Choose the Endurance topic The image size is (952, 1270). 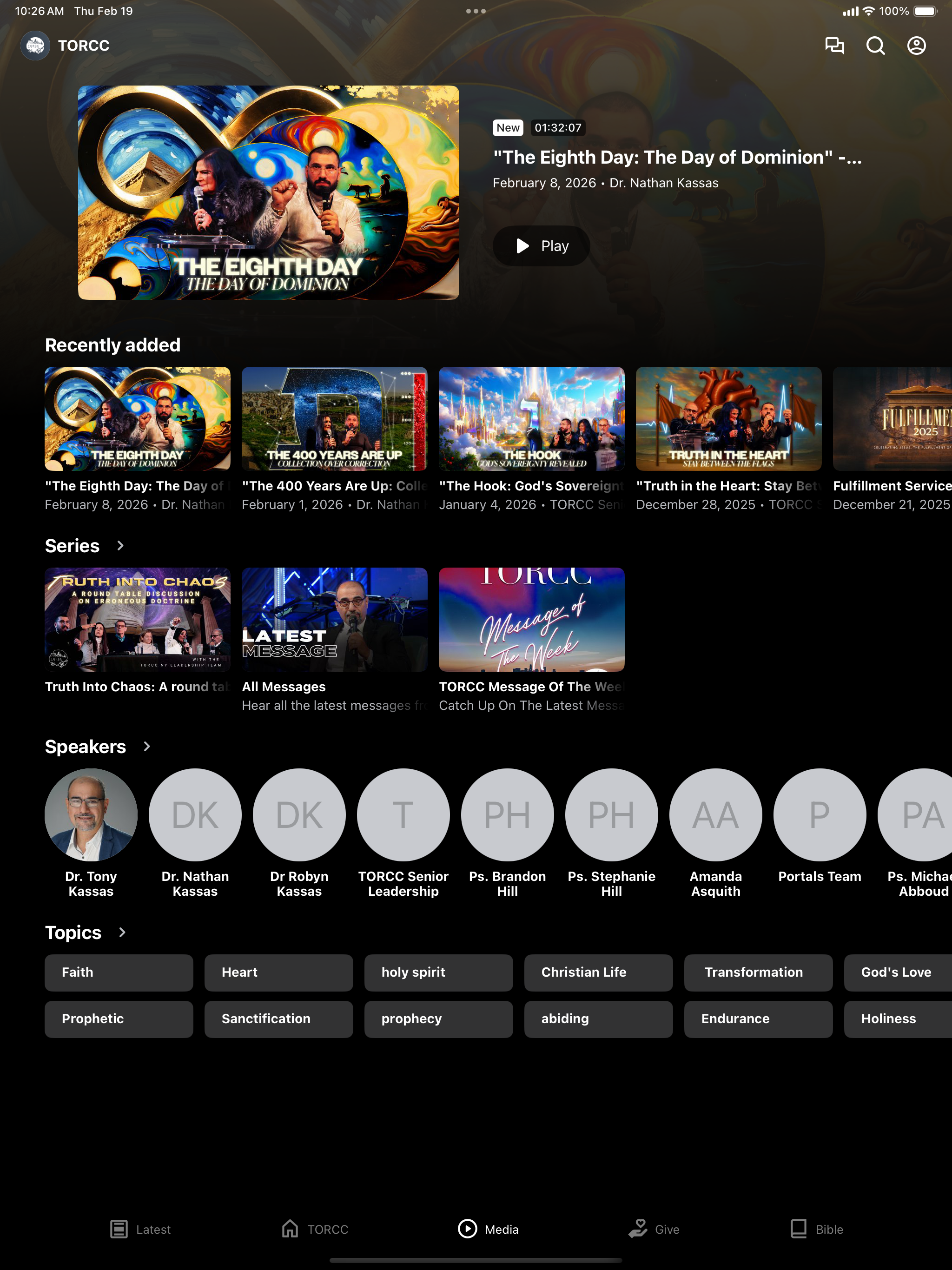(759, 1019)
